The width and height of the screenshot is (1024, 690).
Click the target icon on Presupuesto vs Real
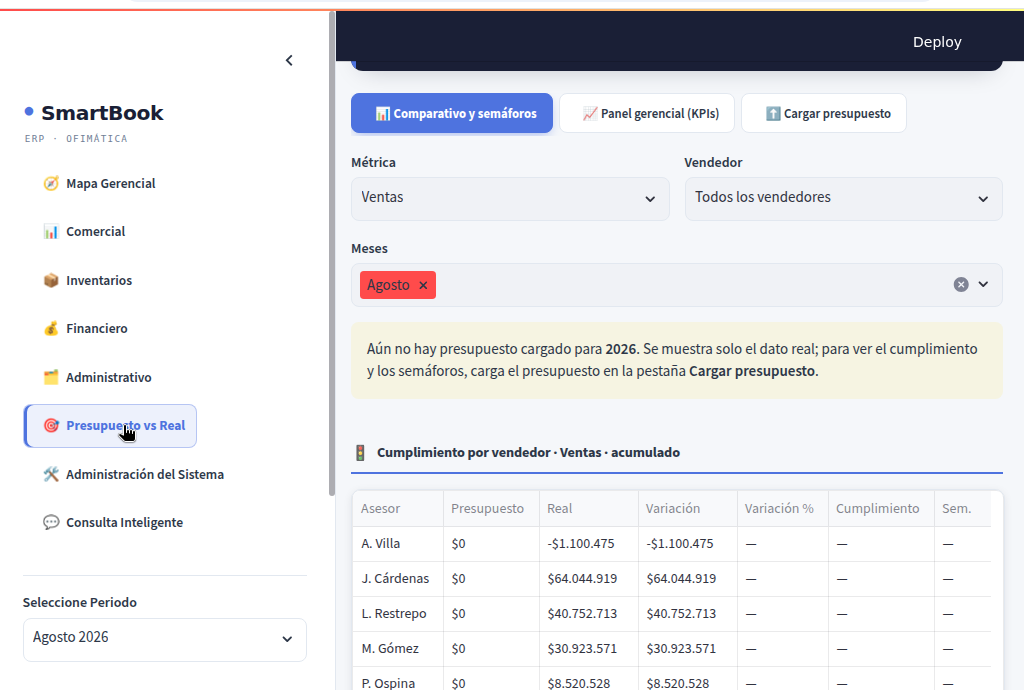click(x=51, y=426)
